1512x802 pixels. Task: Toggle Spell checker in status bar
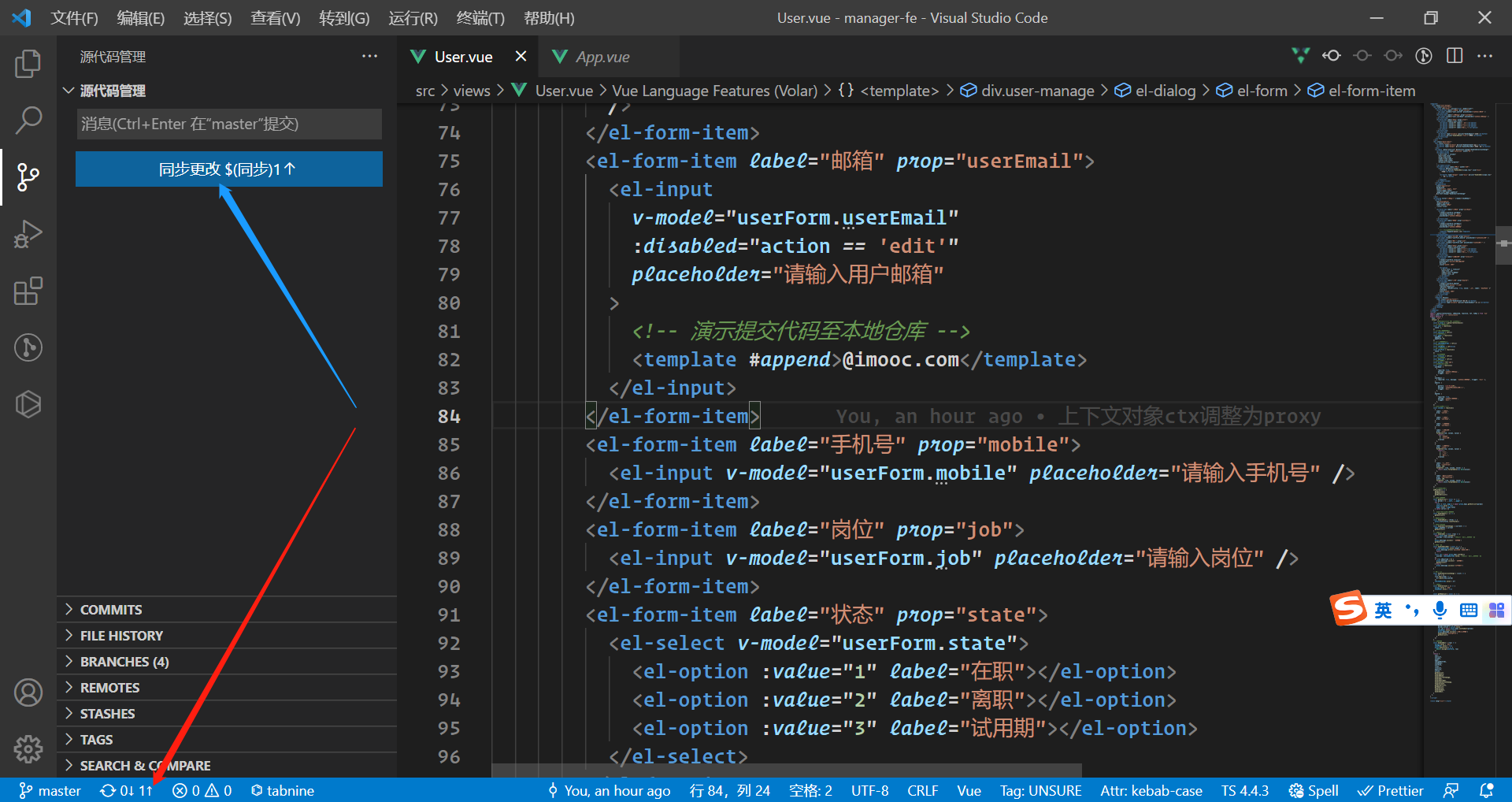[x=1314, y=790]
